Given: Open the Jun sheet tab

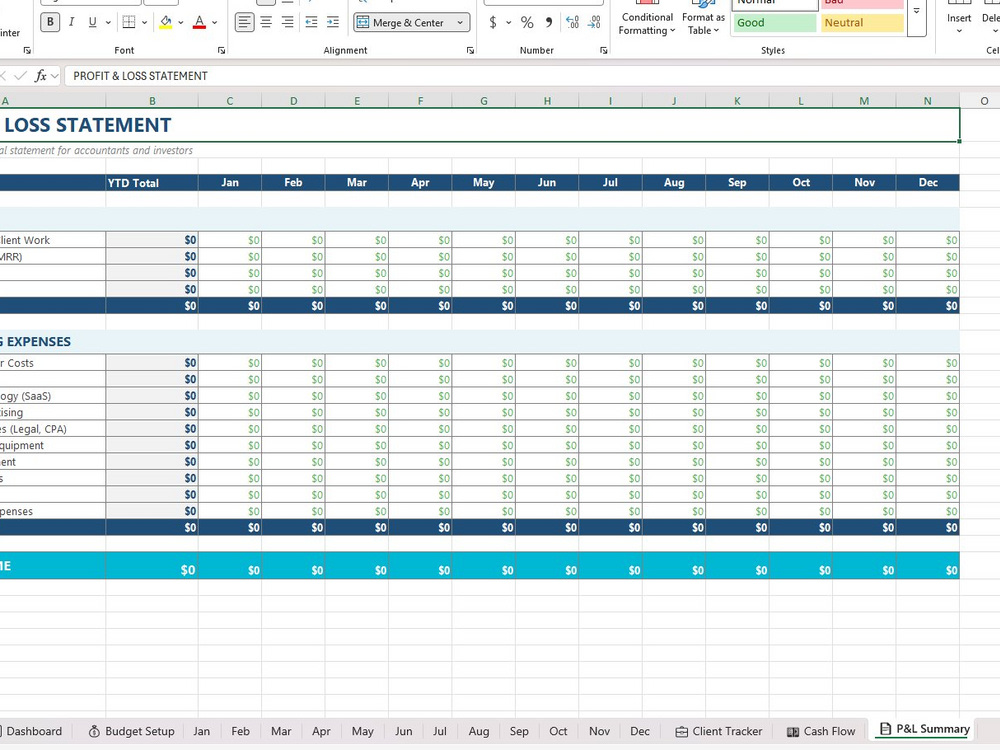Looking at the screenshot, I should (x=404, y=731).
